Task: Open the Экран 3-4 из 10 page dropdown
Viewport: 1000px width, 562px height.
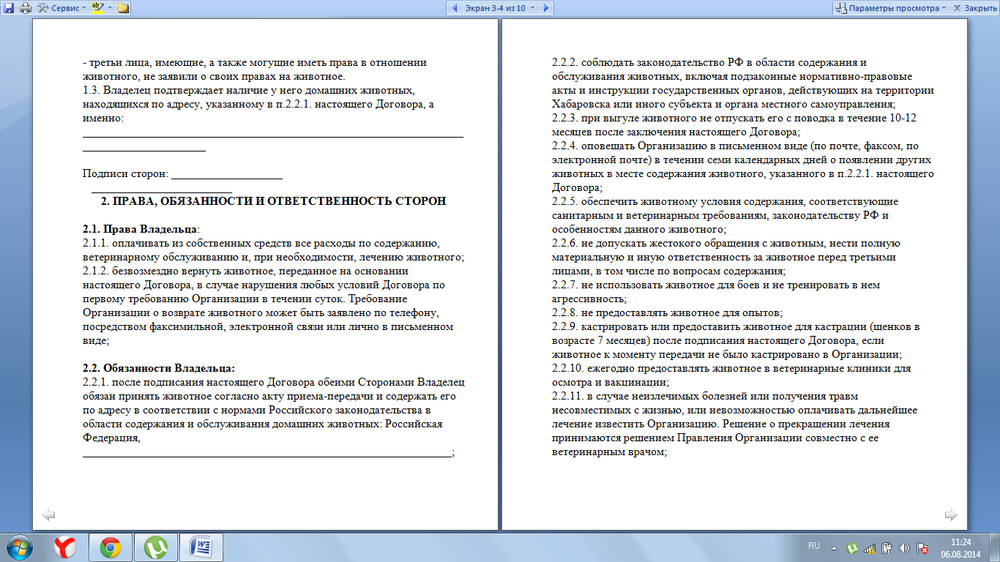Action: [497, 8]
